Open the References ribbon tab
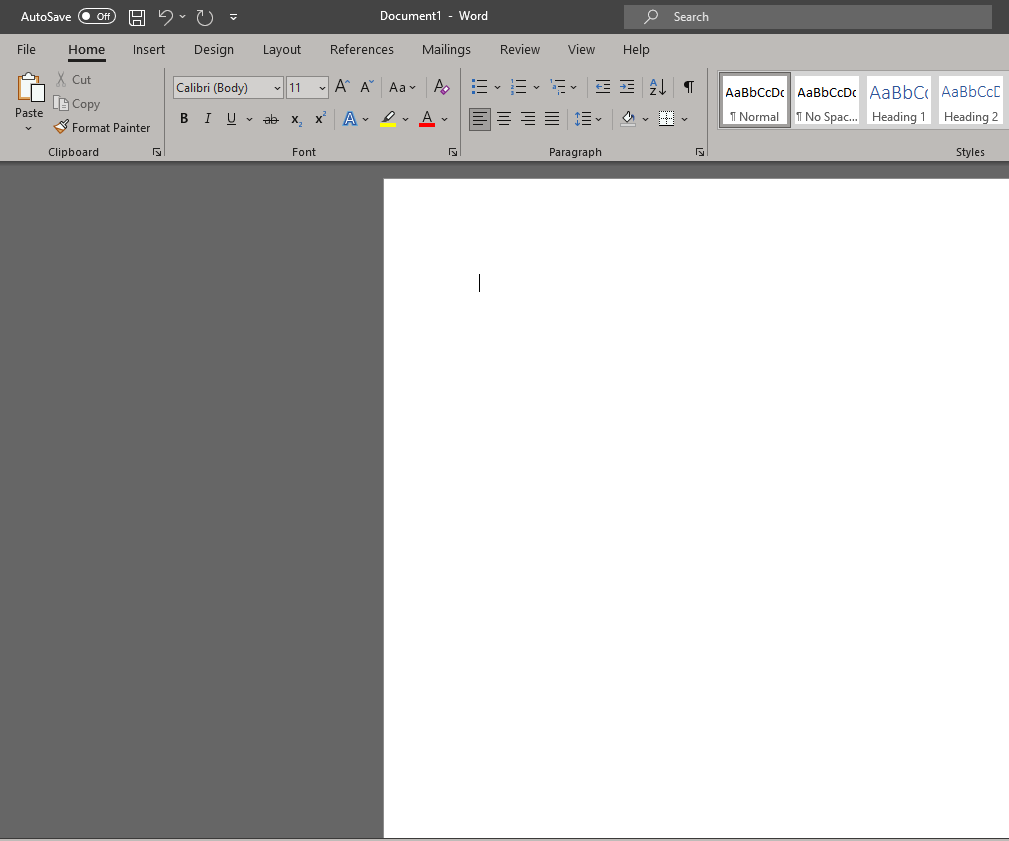The image size is (1009, 841). point(361,49)
